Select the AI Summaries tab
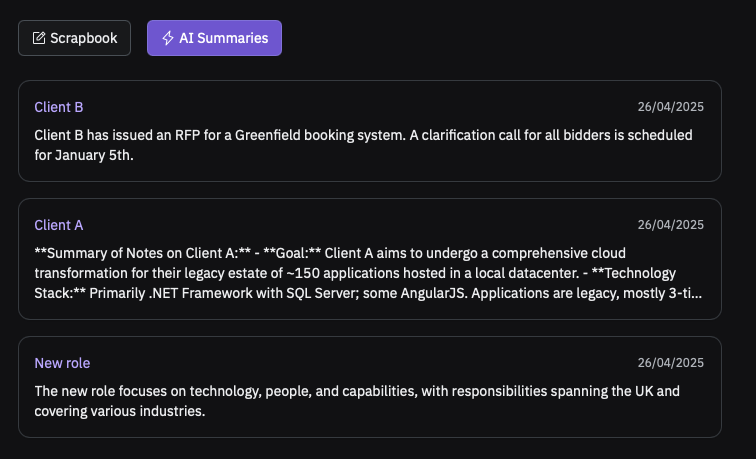 pos(214,38)
